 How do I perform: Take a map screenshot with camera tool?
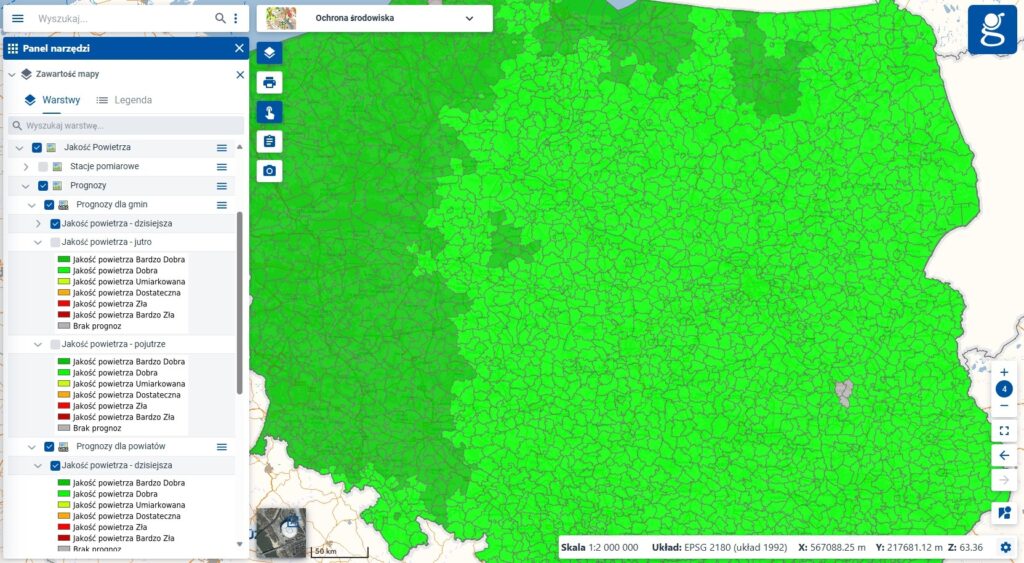[x=269, y=170]
